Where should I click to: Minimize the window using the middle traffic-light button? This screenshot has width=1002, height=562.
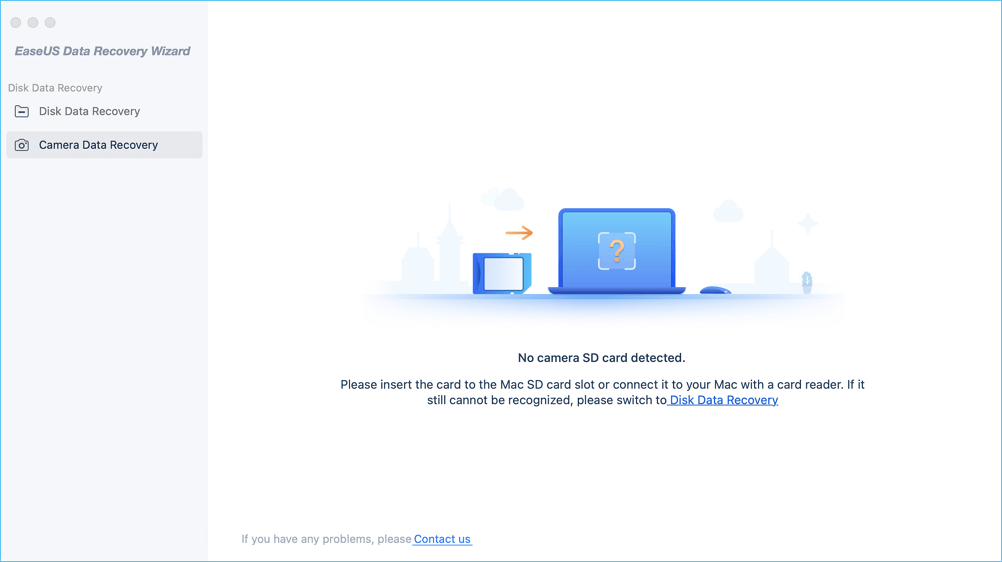(33, 22)
